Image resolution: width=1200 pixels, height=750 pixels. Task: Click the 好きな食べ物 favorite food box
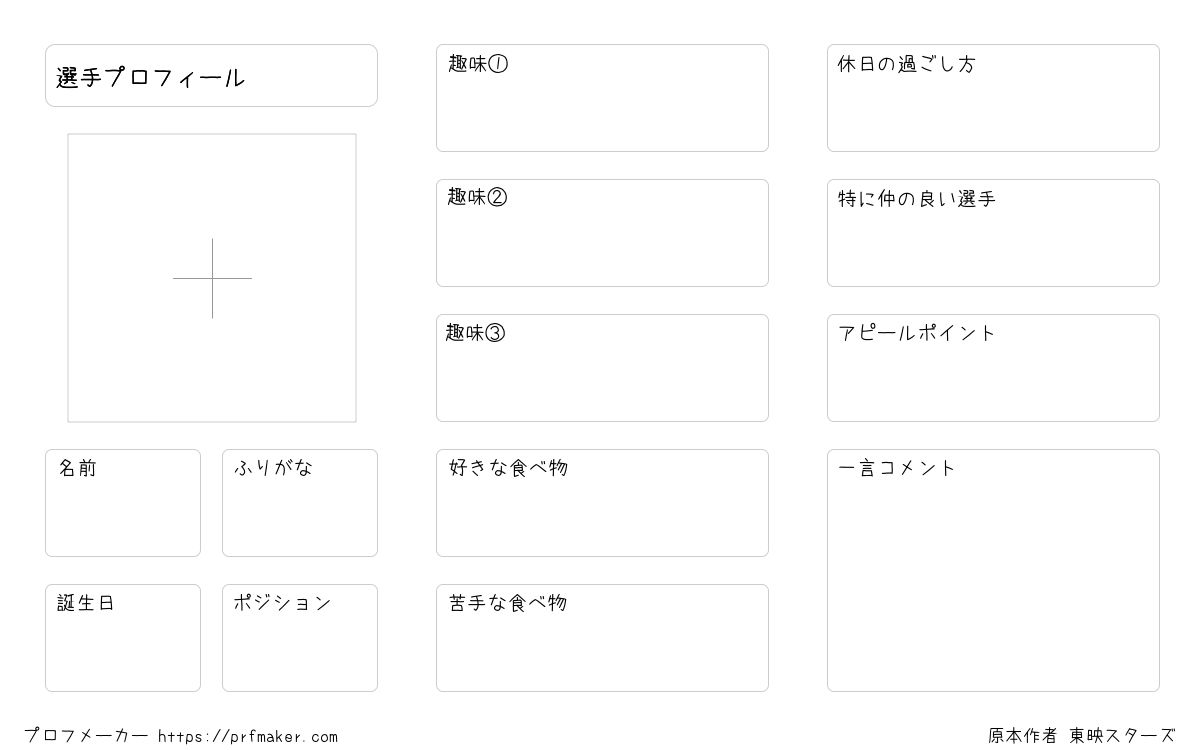point(602,503)
